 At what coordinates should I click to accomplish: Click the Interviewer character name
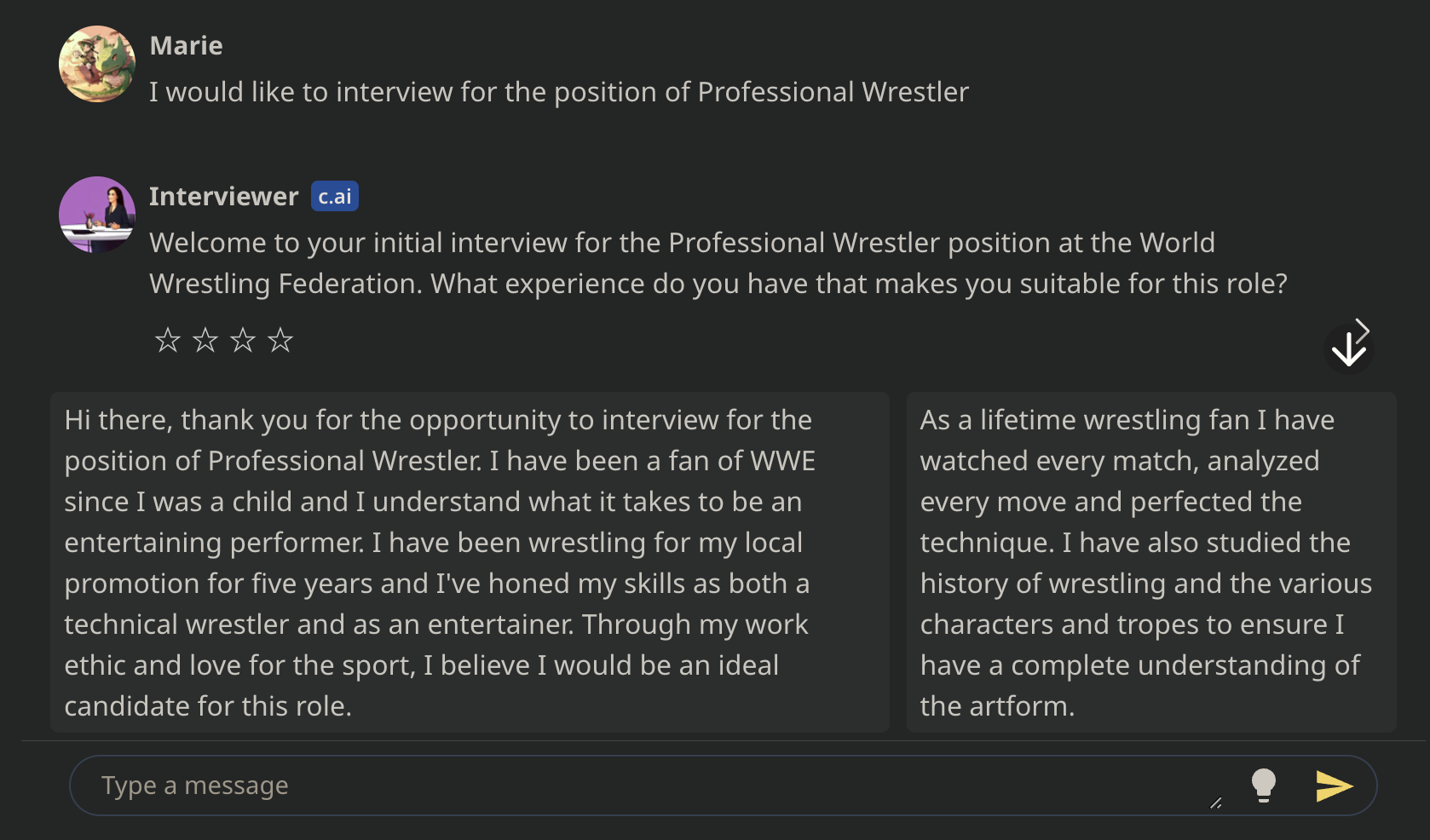coord(223,197)
